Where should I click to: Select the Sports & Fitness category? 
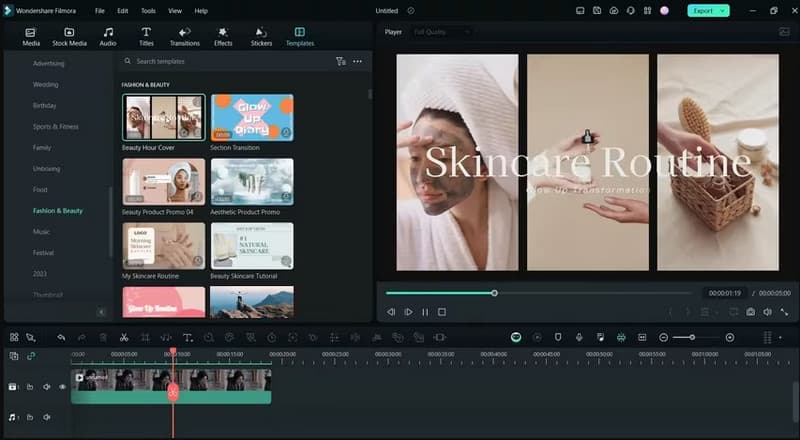(56, 127)
